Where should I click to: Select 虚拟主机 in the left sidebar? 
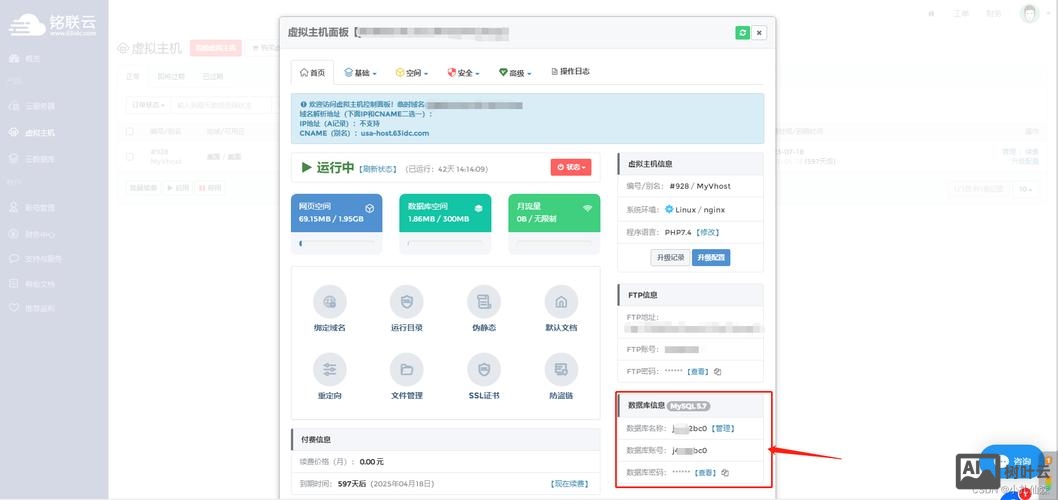tap(32, 133)
